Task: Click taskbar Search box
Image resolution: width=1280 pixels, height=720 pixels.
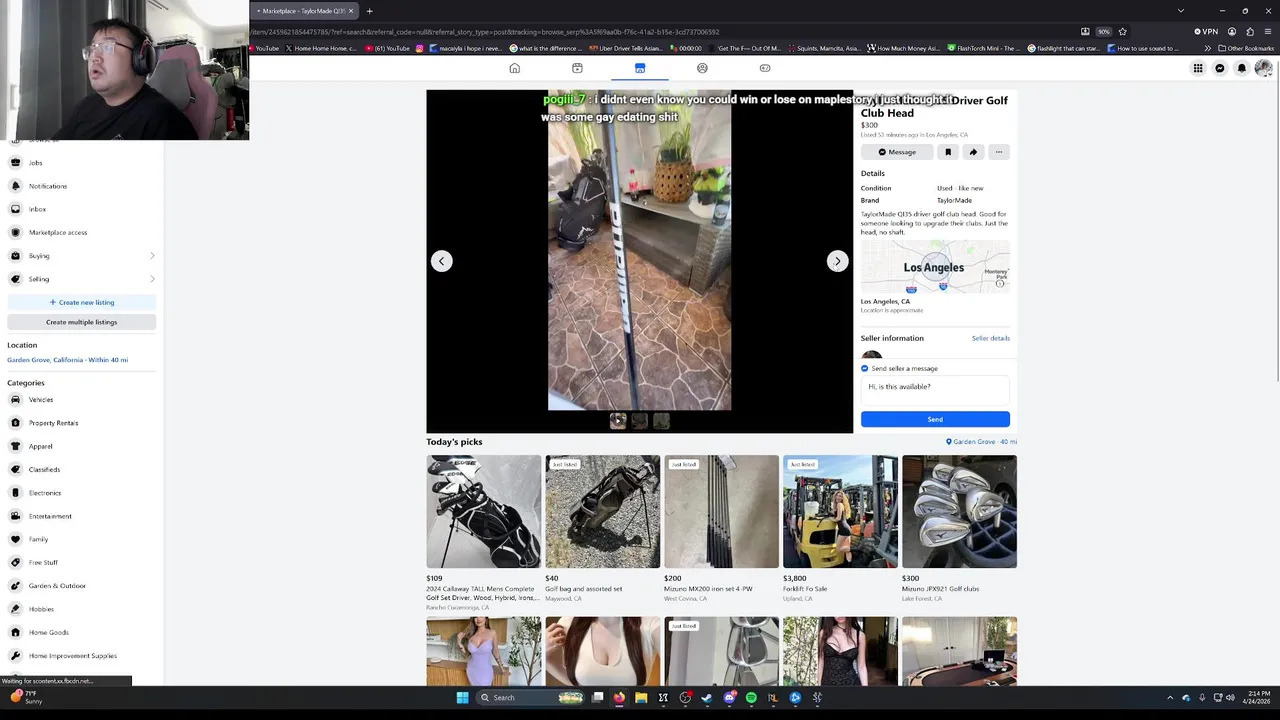Action: click(x=531, y=697)
